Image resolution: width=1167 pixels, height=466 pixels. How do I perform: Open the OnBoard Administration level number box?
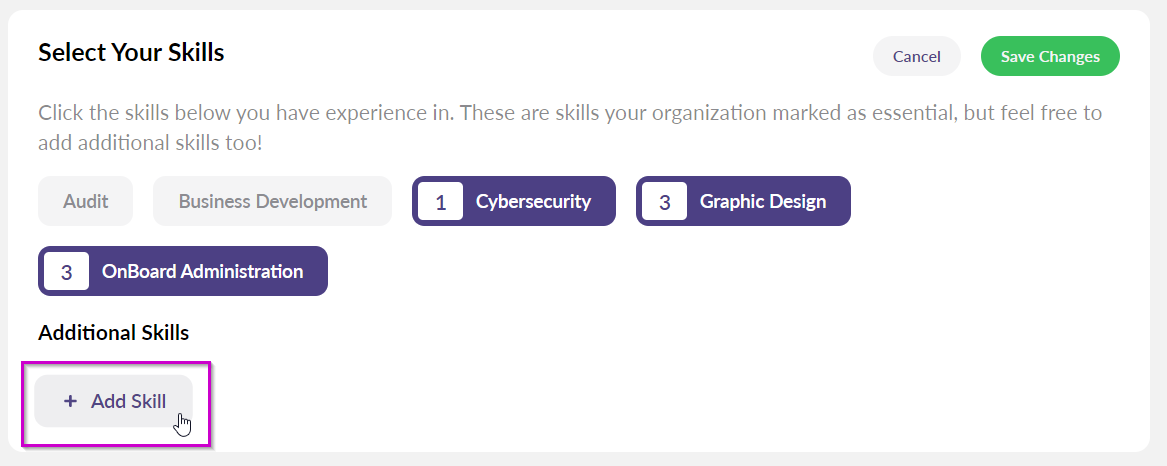[66, 271]
